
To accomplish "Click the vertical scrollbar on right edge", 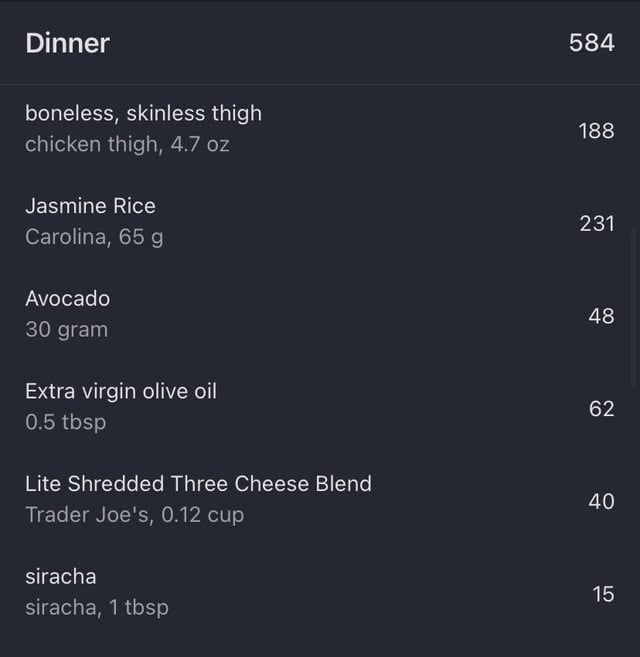I will (633, 308).
